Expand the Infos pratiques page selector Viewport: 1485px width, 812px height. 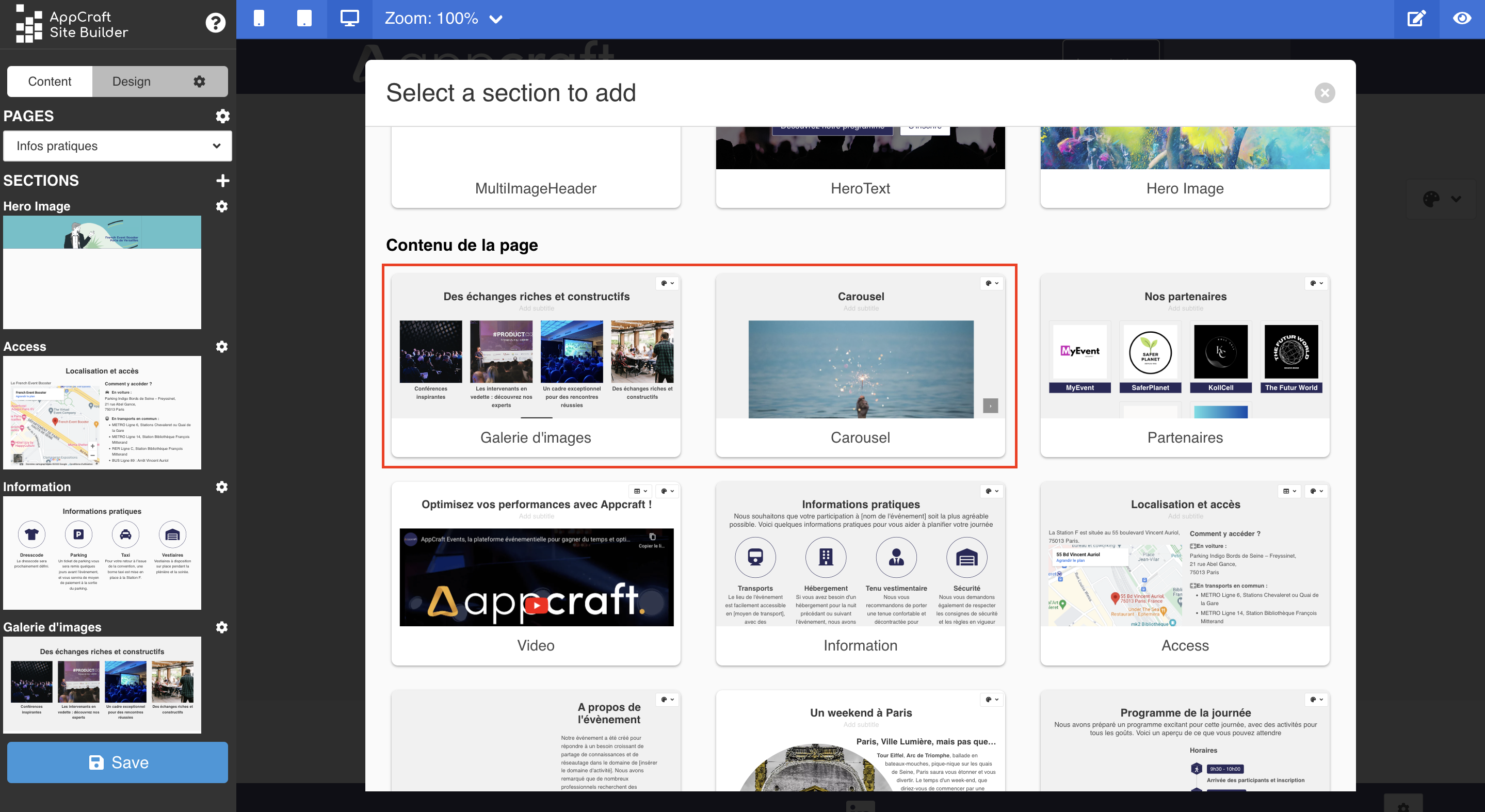point(118,146)
